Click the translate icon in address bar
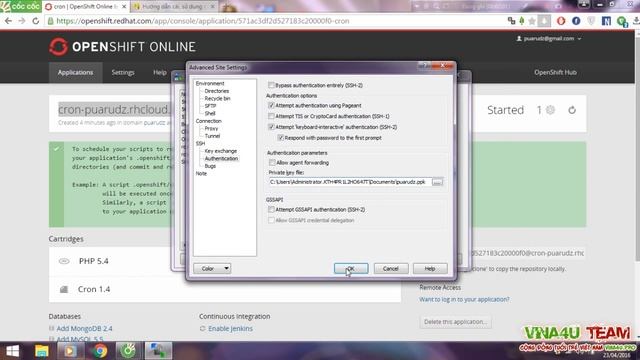Screen dimensions: 640x360 pos(511,21)
